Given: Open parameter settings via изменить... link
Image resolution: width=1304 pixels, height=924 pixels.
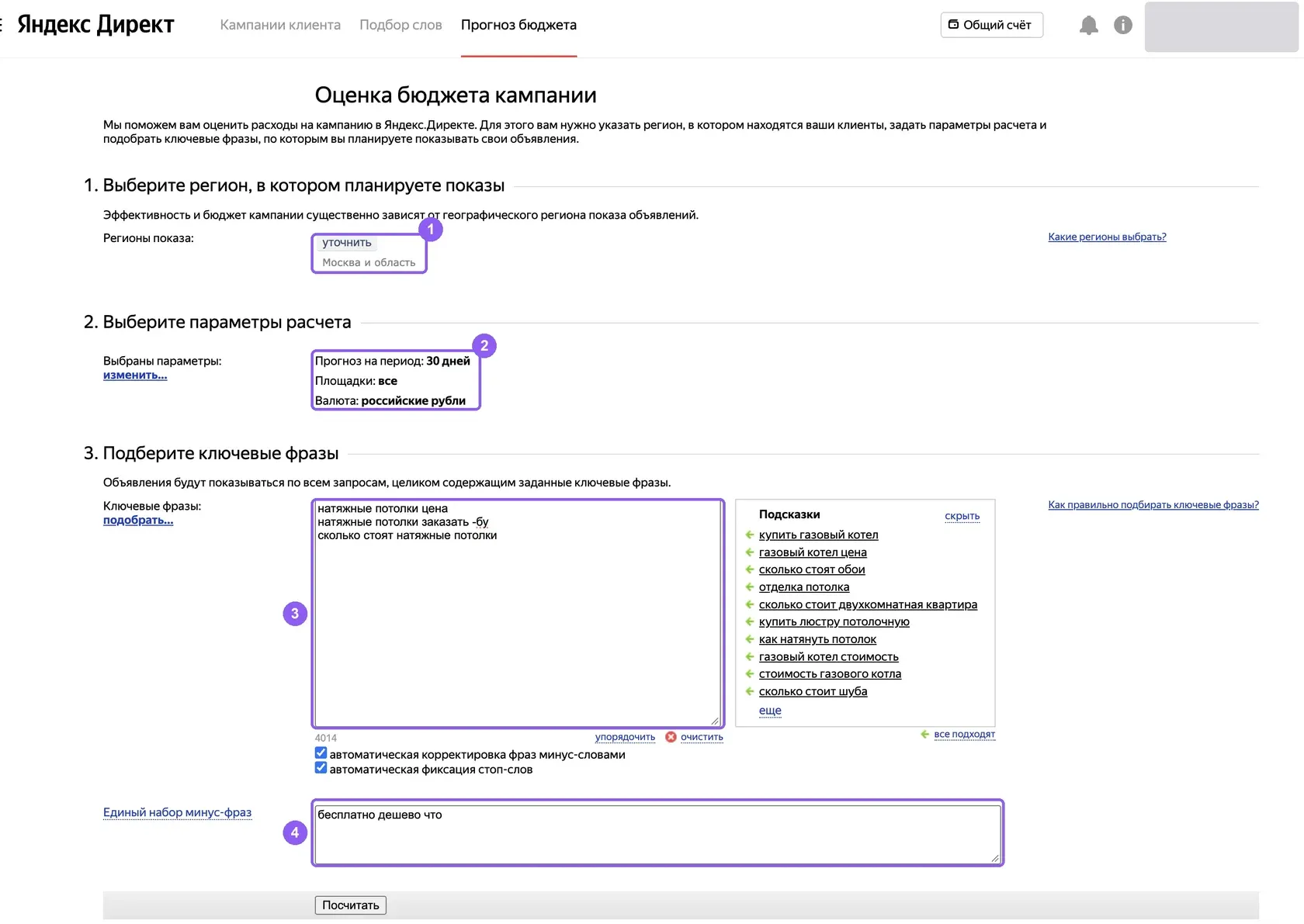Looking at the screenshot, I should point(135,375).
